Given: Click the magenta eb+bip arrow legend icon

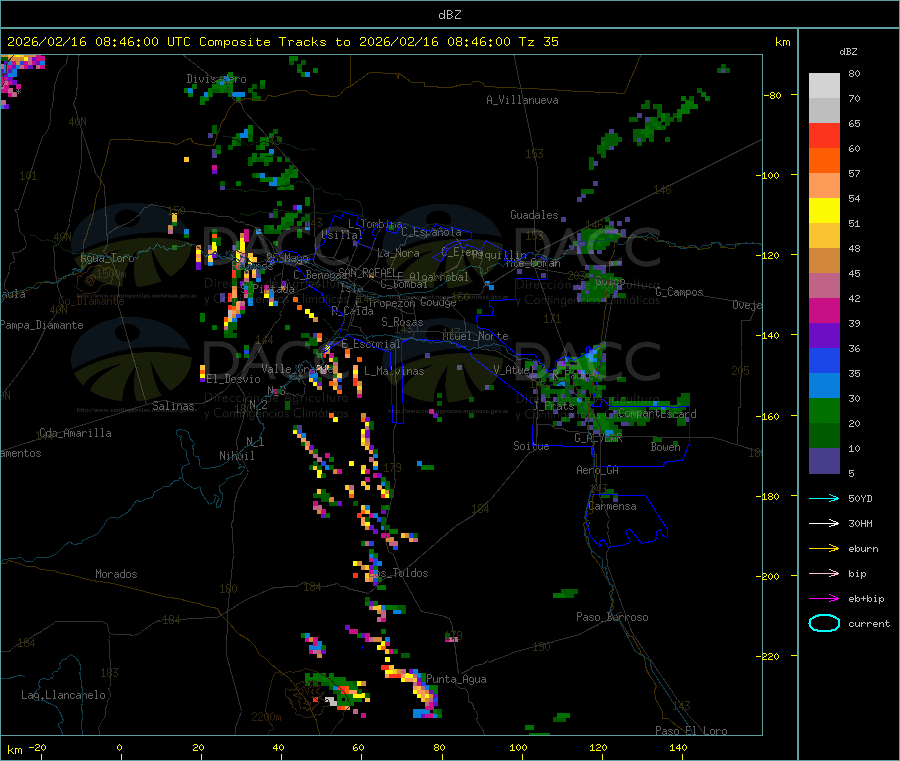Looking at the screenshot, I should (x=824, y=598).
